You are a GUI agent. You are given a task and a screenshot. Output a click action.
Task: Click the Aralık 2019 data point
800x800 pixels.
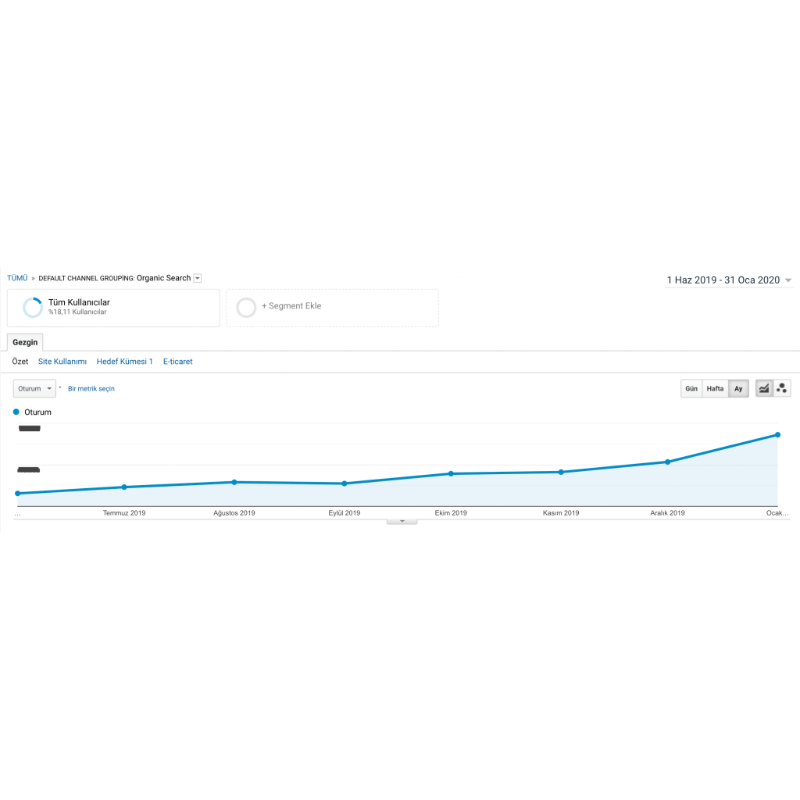[667, 462]
